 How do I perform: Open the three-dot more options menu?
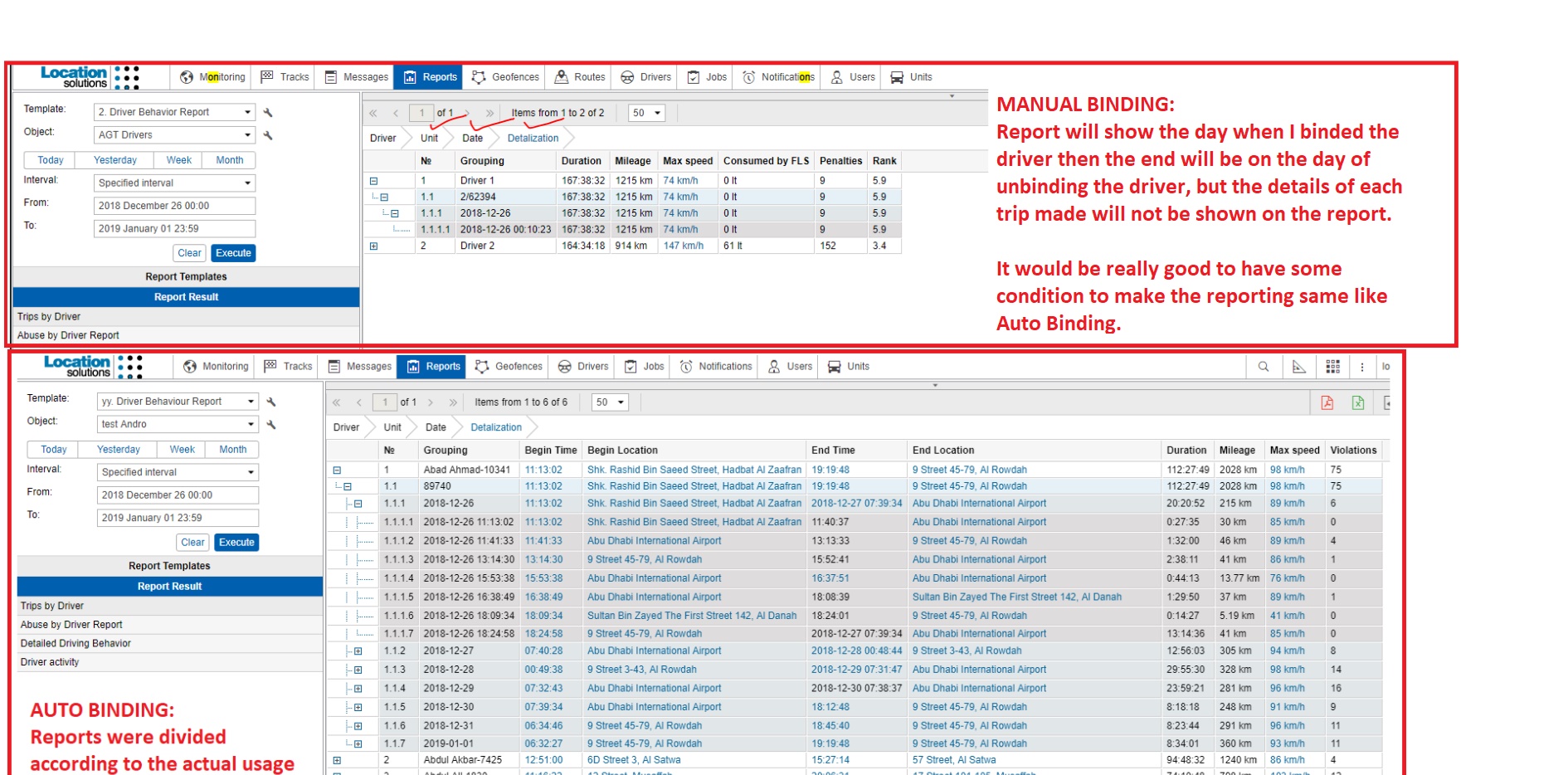[x=1362, y=367]
